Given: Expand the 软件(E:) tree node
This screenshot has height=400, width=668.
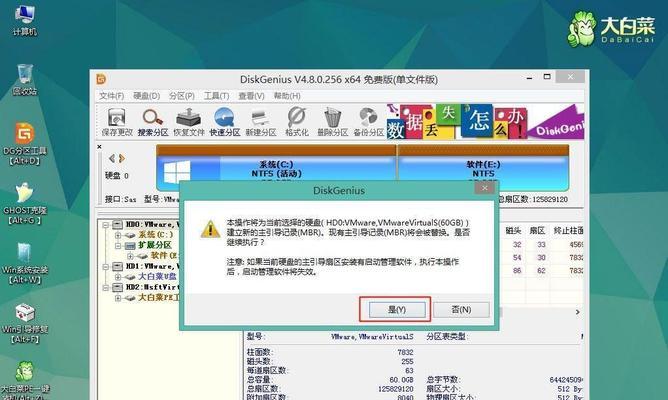Looking at the screenshot, I should click(x=130, y=256).
